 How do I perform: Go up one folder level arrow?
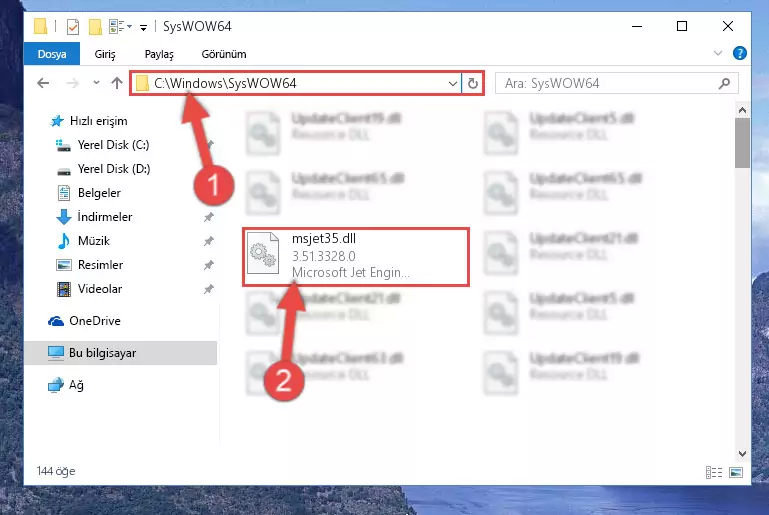pos(117,83)
